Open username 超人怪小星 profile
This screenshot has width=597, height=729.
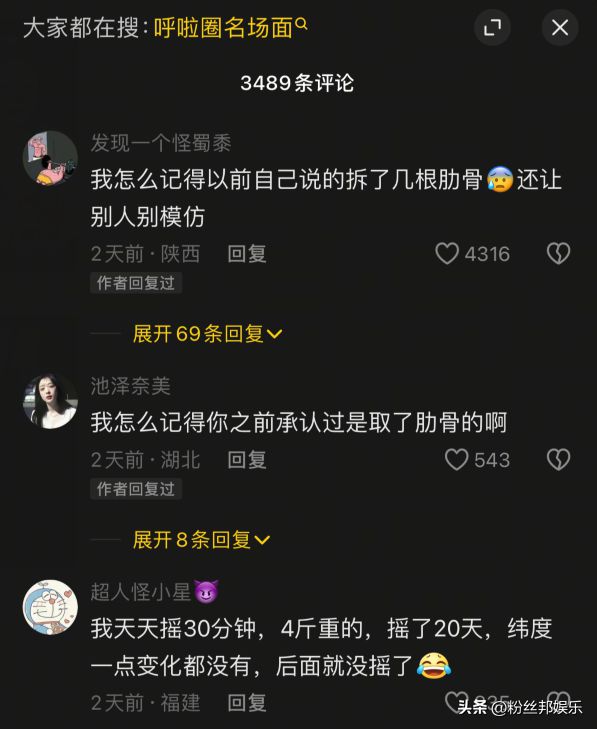click(x=141, y=592)
